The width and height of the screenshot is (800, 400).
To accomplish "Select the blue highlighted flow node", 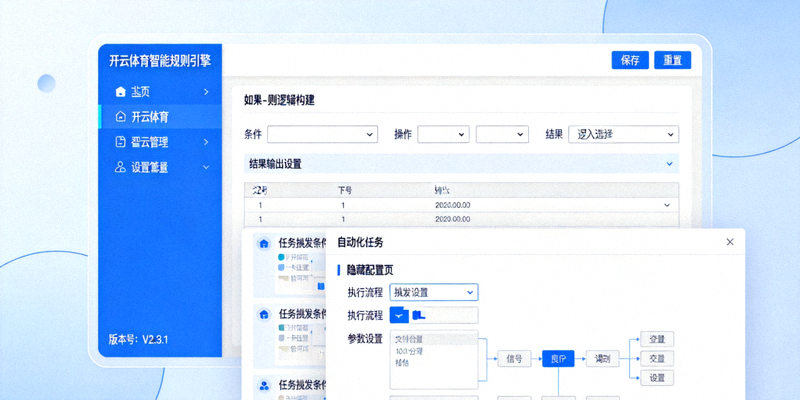I will (x=558, y=359).
